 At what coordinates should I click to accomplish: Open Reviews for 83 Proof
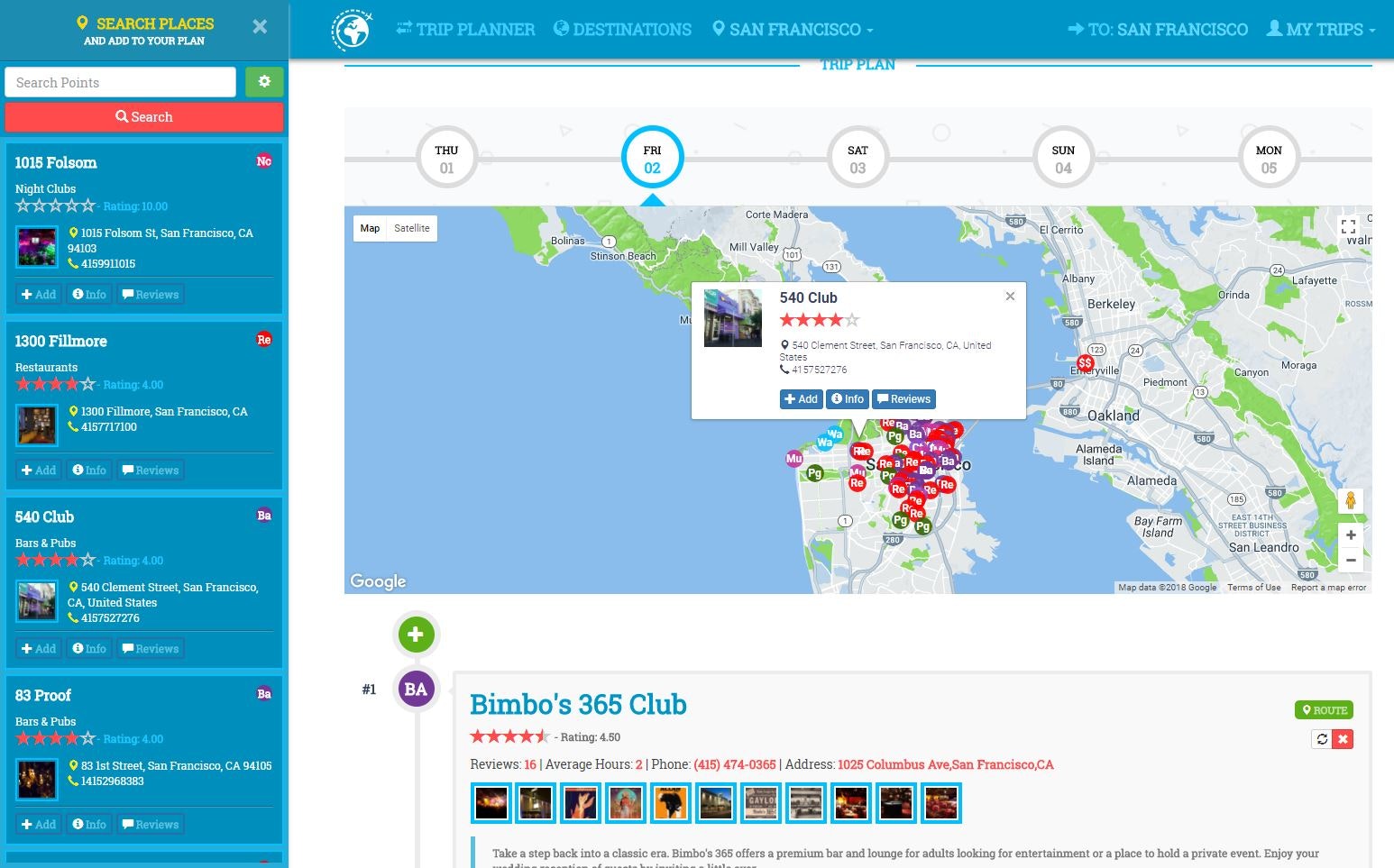151,825
